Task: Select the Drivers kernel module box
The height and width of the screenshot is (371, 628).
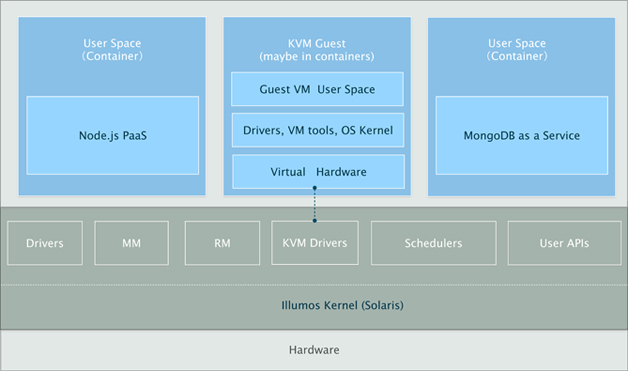Action: 45,243
